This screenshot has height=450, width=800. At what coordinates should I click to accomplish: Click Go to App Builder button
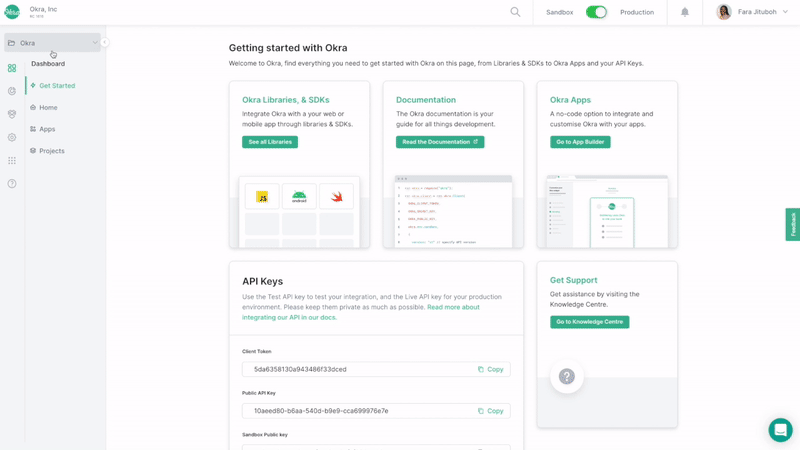coord(580,142)
